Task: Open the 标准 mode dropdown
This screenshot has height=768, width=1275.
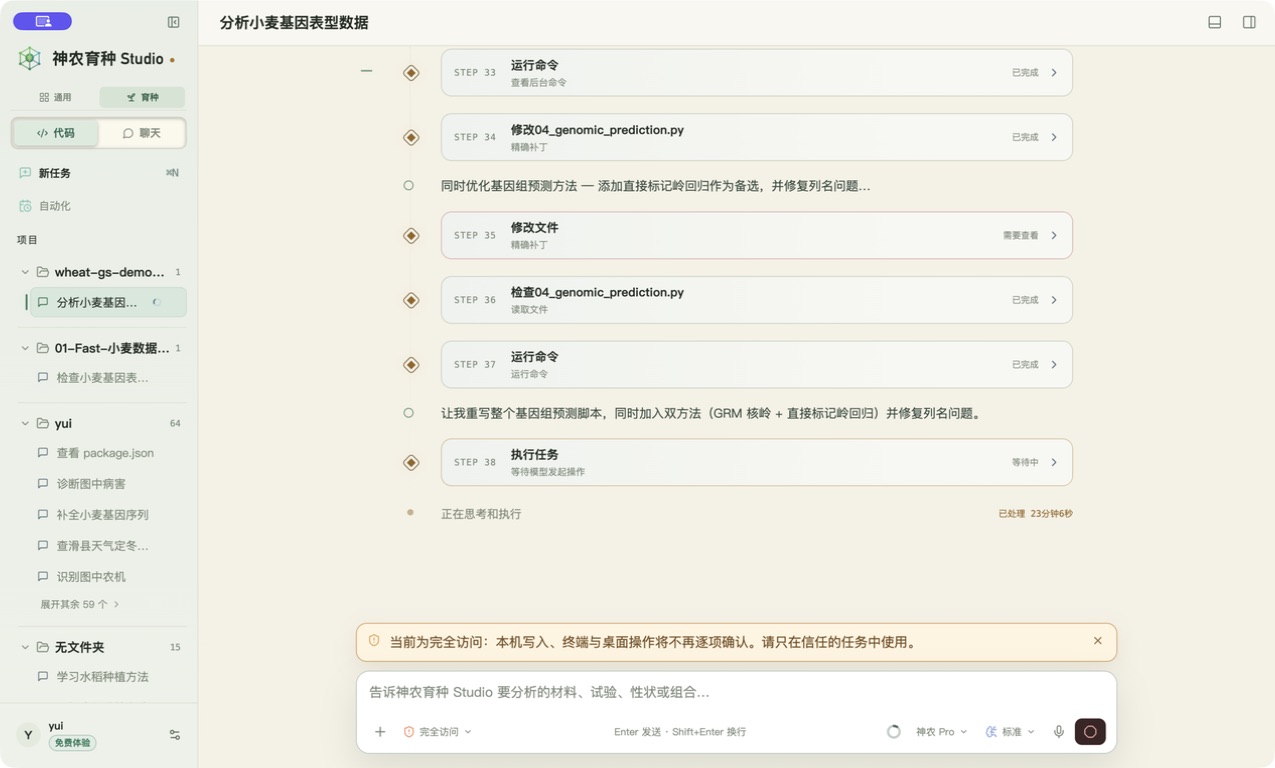Action: pos(1010,732)
